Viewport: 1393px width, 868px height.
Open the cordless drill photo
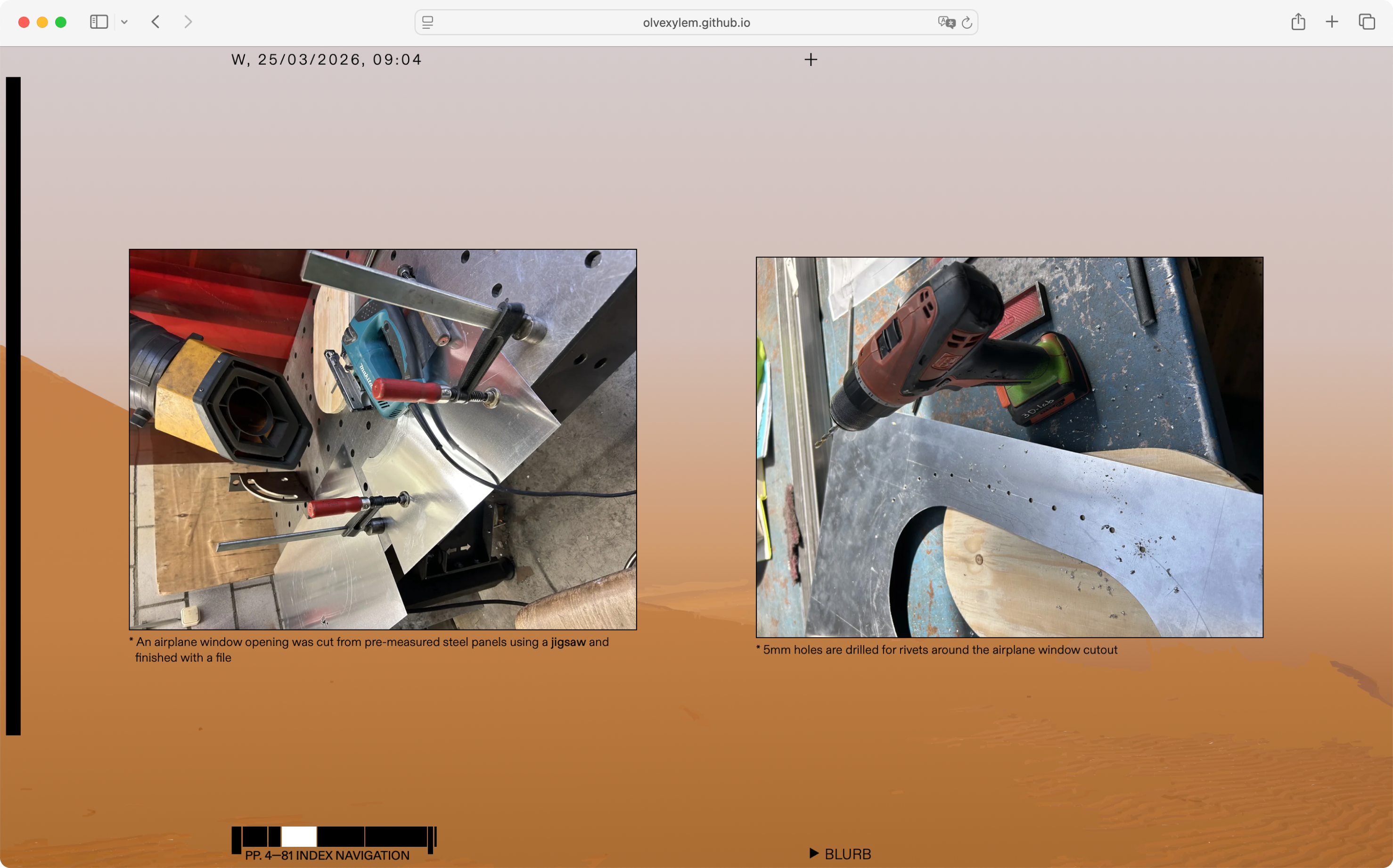[x=1009, y=447]
